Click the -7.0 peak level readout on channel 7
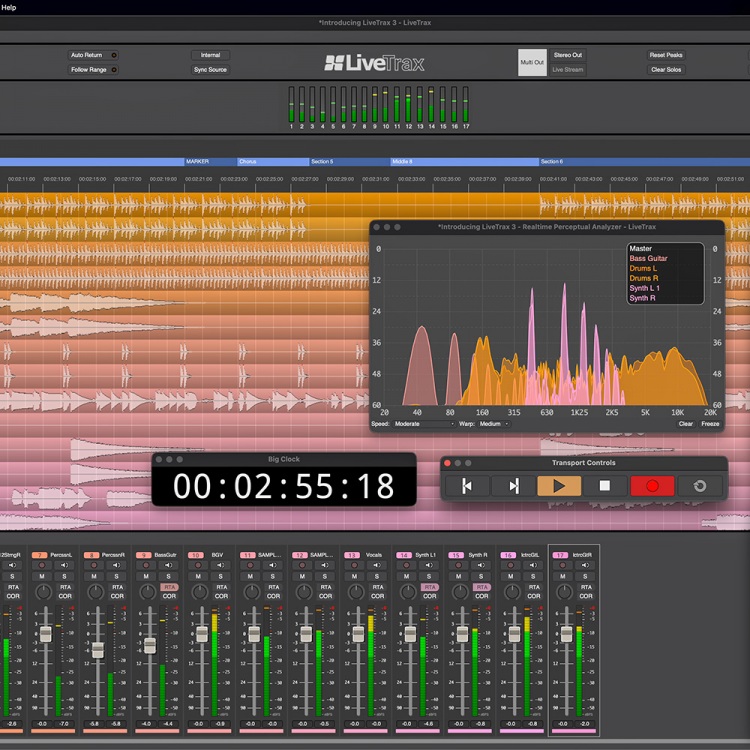This screenshot has height=750, width=750. click(64, 724)
